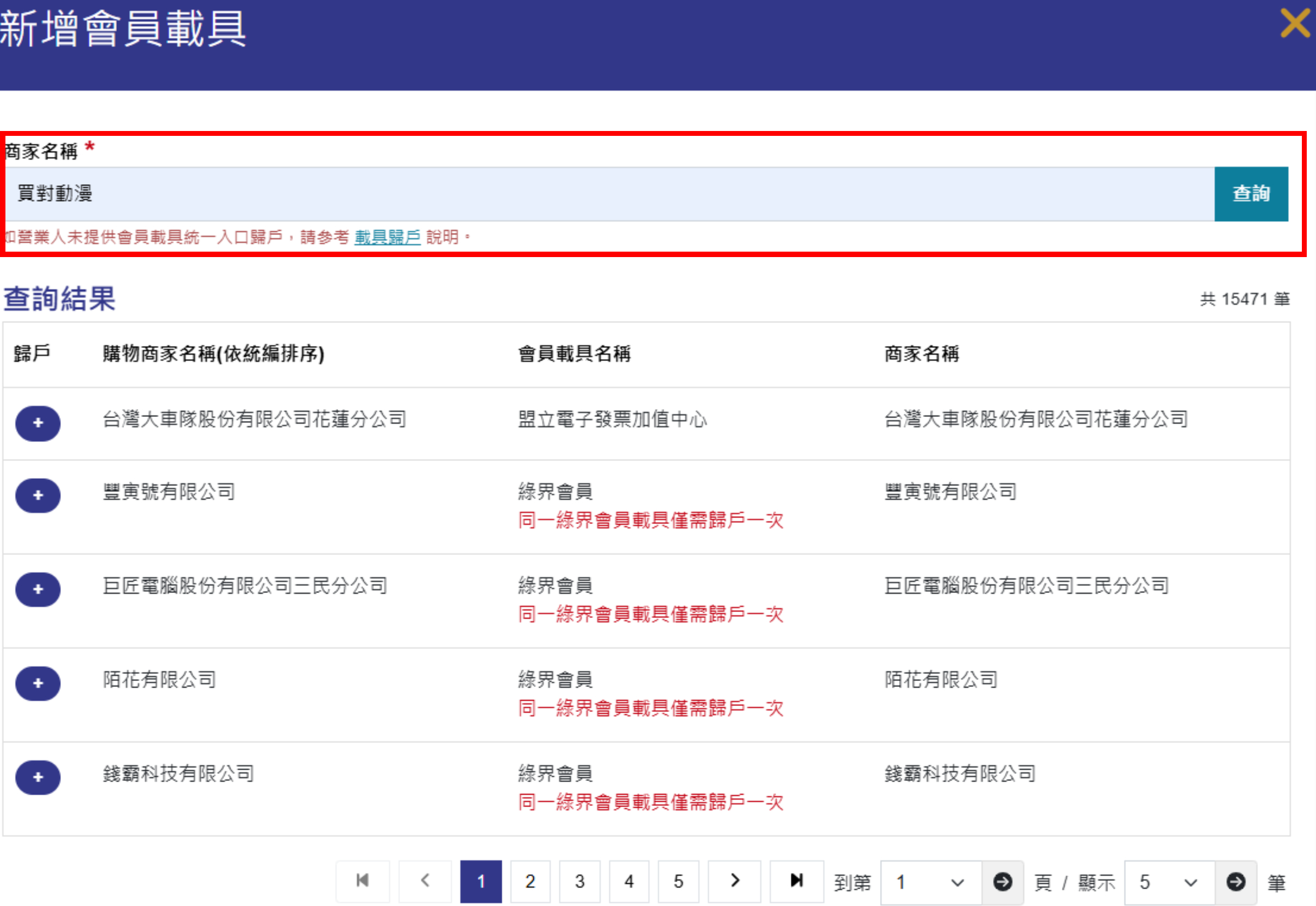Click the 查詢結果 heading

click(60, 298)
